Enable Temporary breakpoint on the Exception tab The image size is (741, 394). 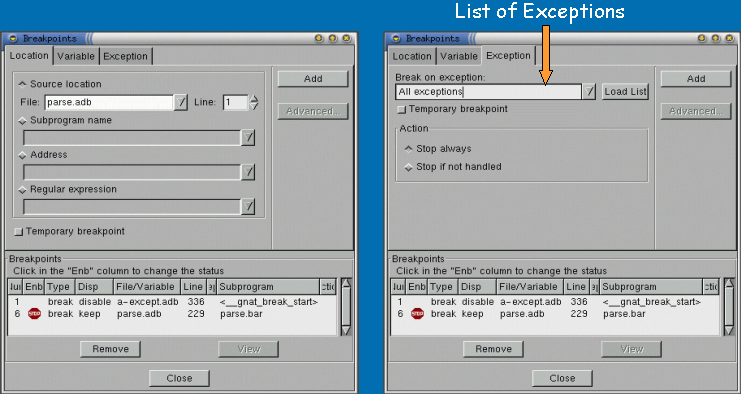[x=401, y=110]
